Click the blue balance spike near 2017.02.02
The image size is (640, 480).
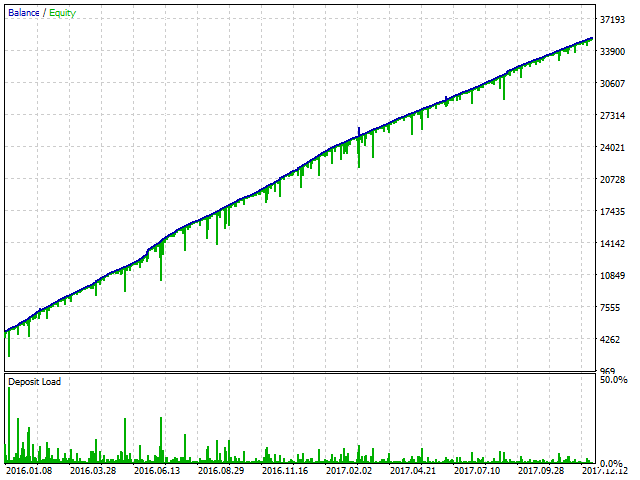[359, 132]
